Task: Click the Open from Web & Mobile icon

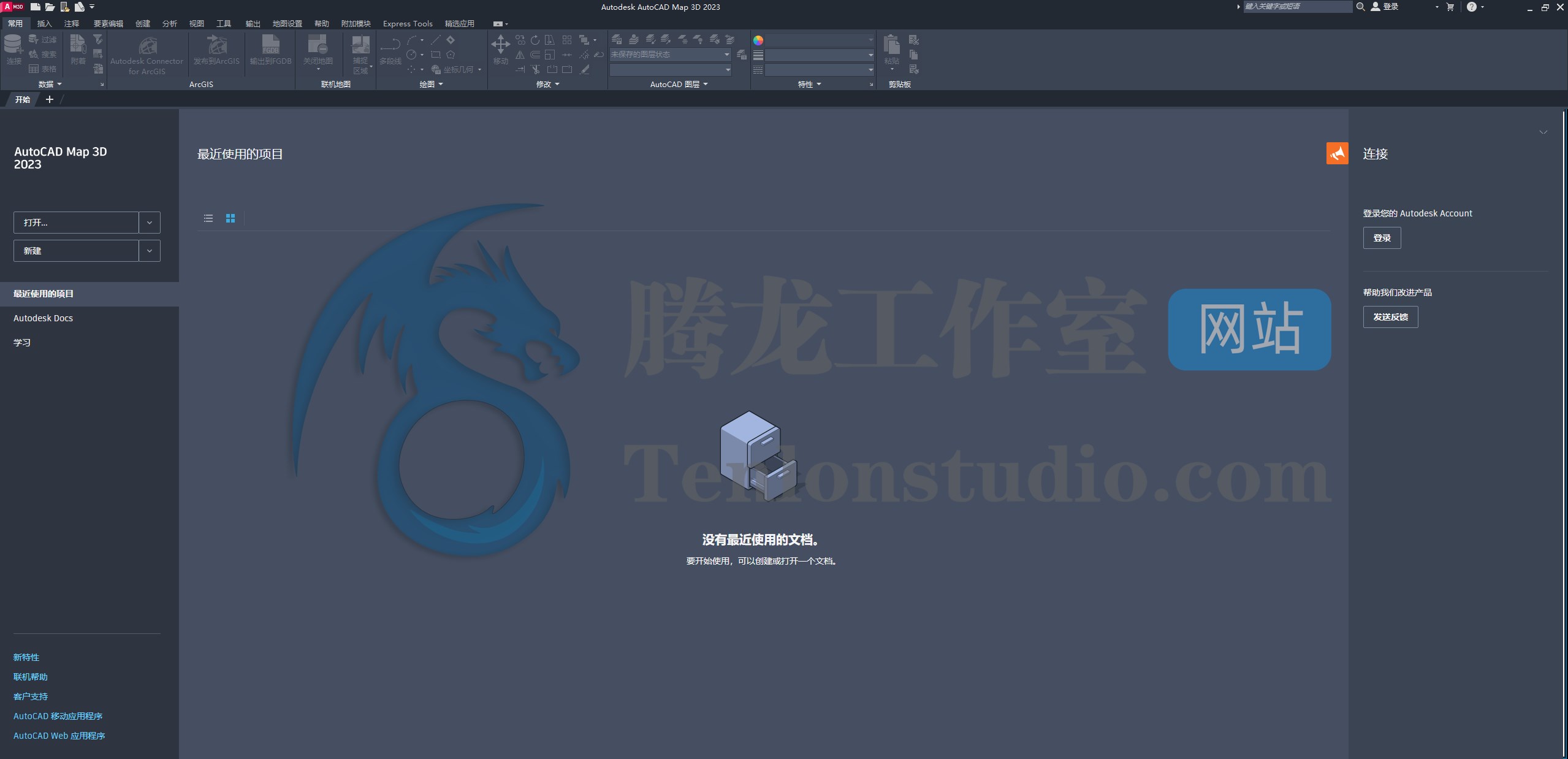Action: click(65, 7)
